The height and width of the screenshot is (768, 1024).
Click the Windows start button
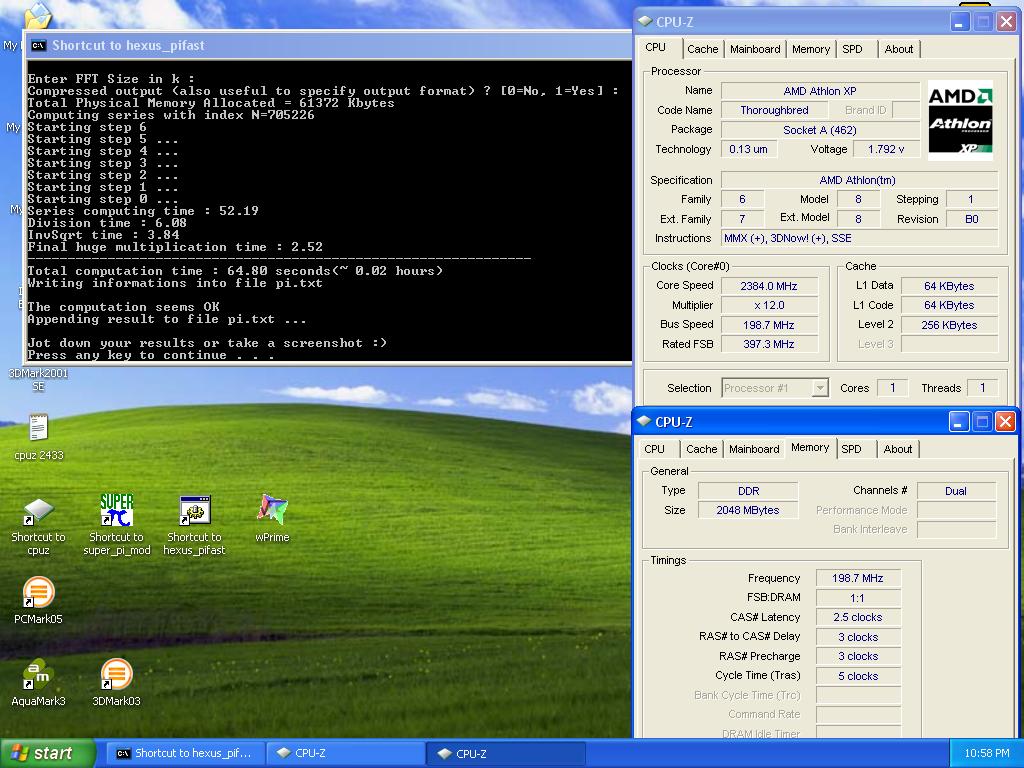click(48, 753)
